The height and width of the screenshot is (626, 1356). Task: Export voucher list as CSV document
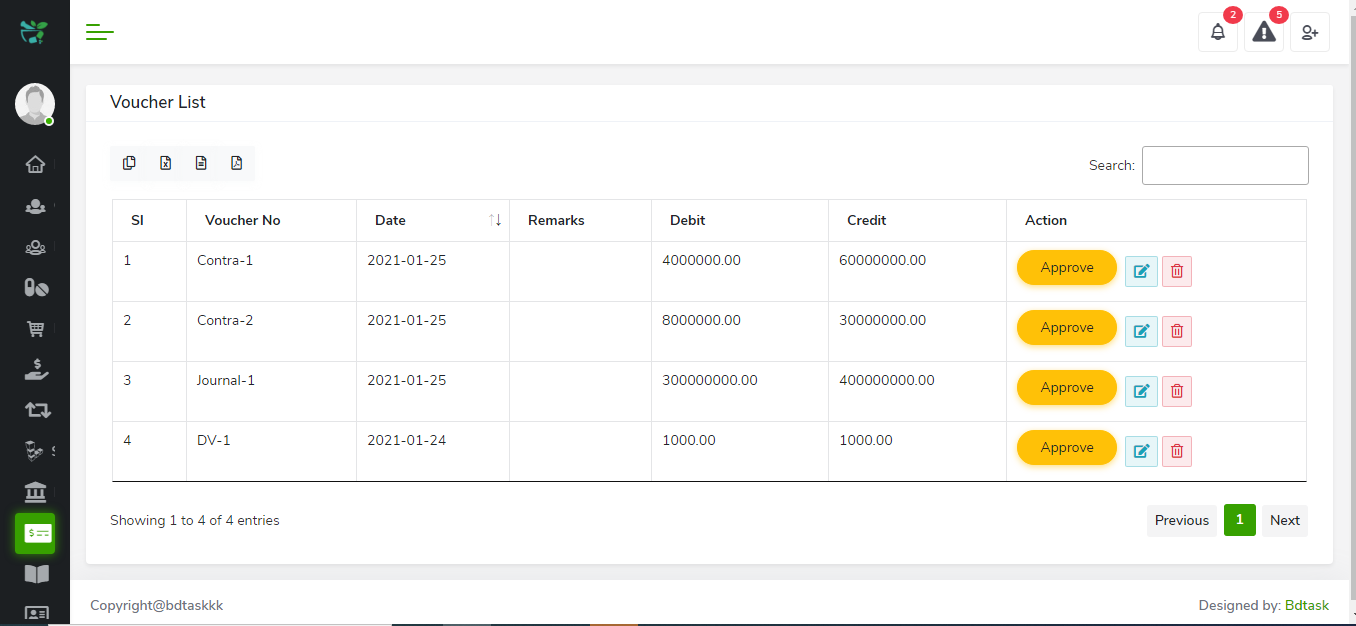click(x=201, y=163)
